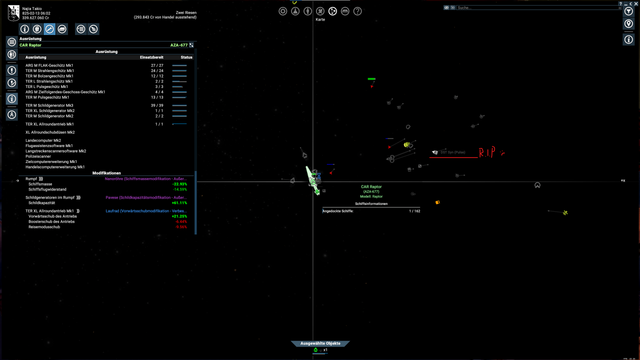
Task: Switch to the second object info tab
Action: tap(37, 29)
